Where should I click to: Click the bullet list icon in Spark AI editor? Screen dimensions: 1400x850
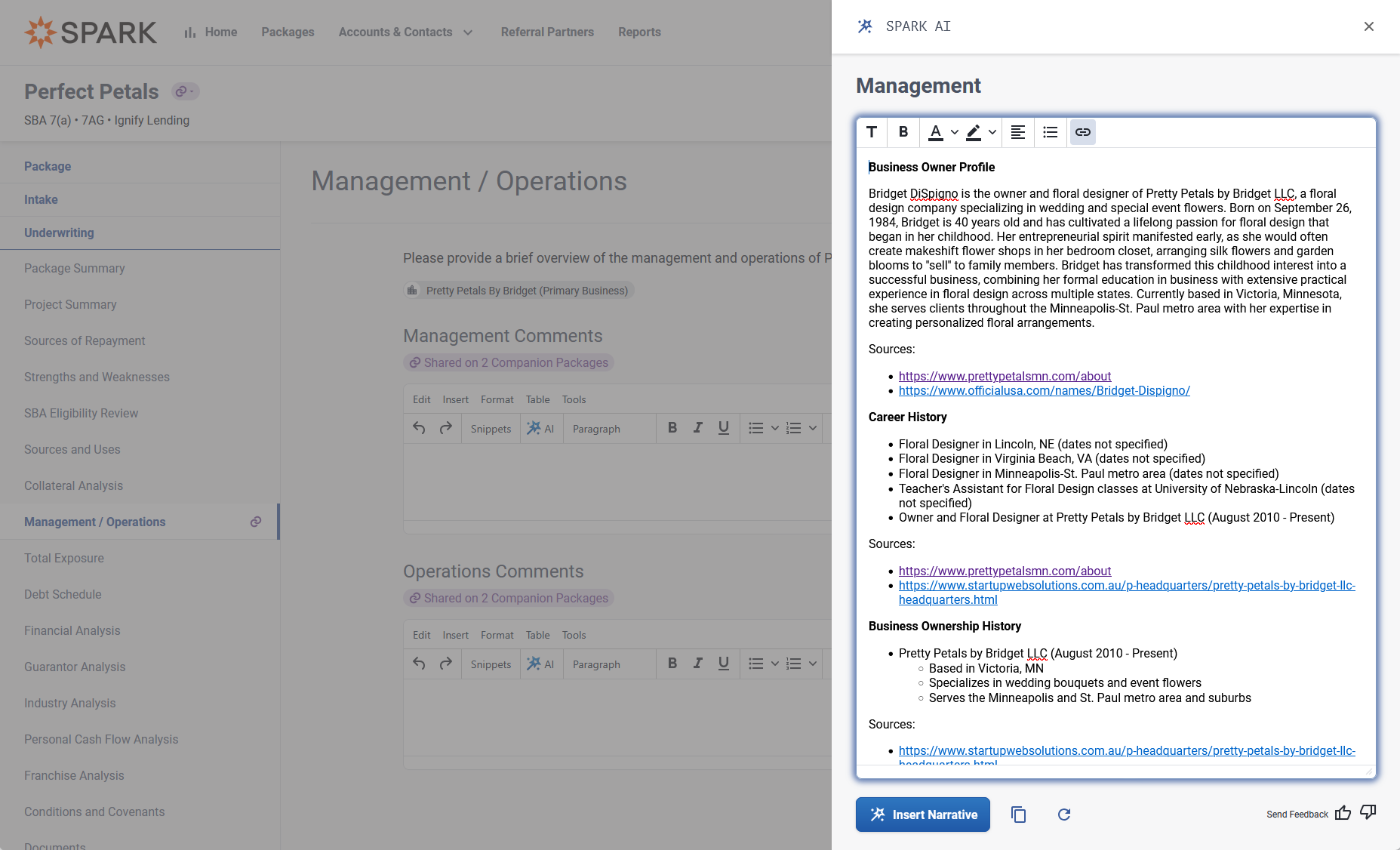tap(1050, 132)
